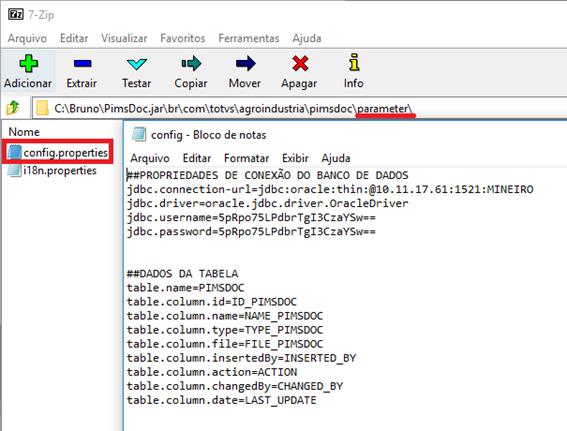Screen dimensions: 567x431
Task: Click the jdbc.username line
Action: [251, 217]
